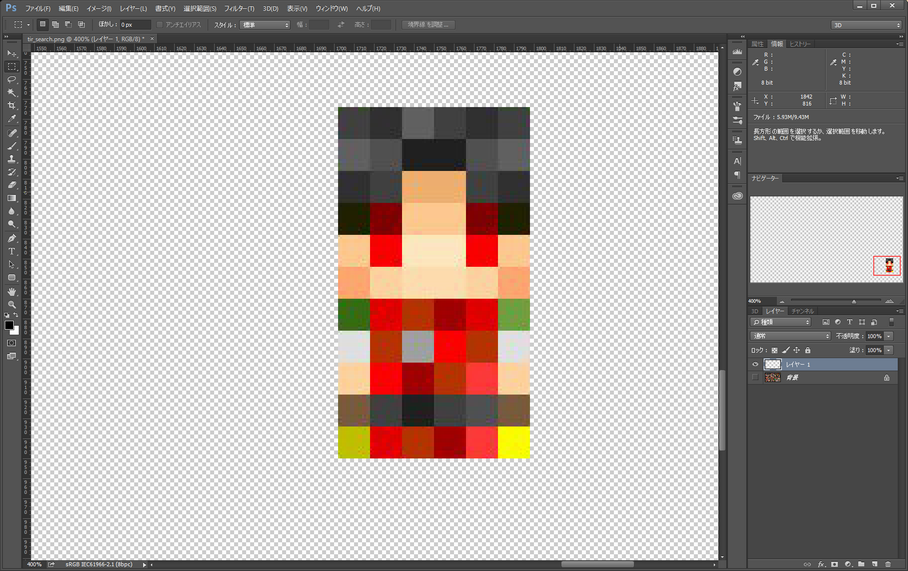The height and width of the screenshot is (571, 908).
Task: Open the Histogram panel icon
Action: tap(737, 52)
